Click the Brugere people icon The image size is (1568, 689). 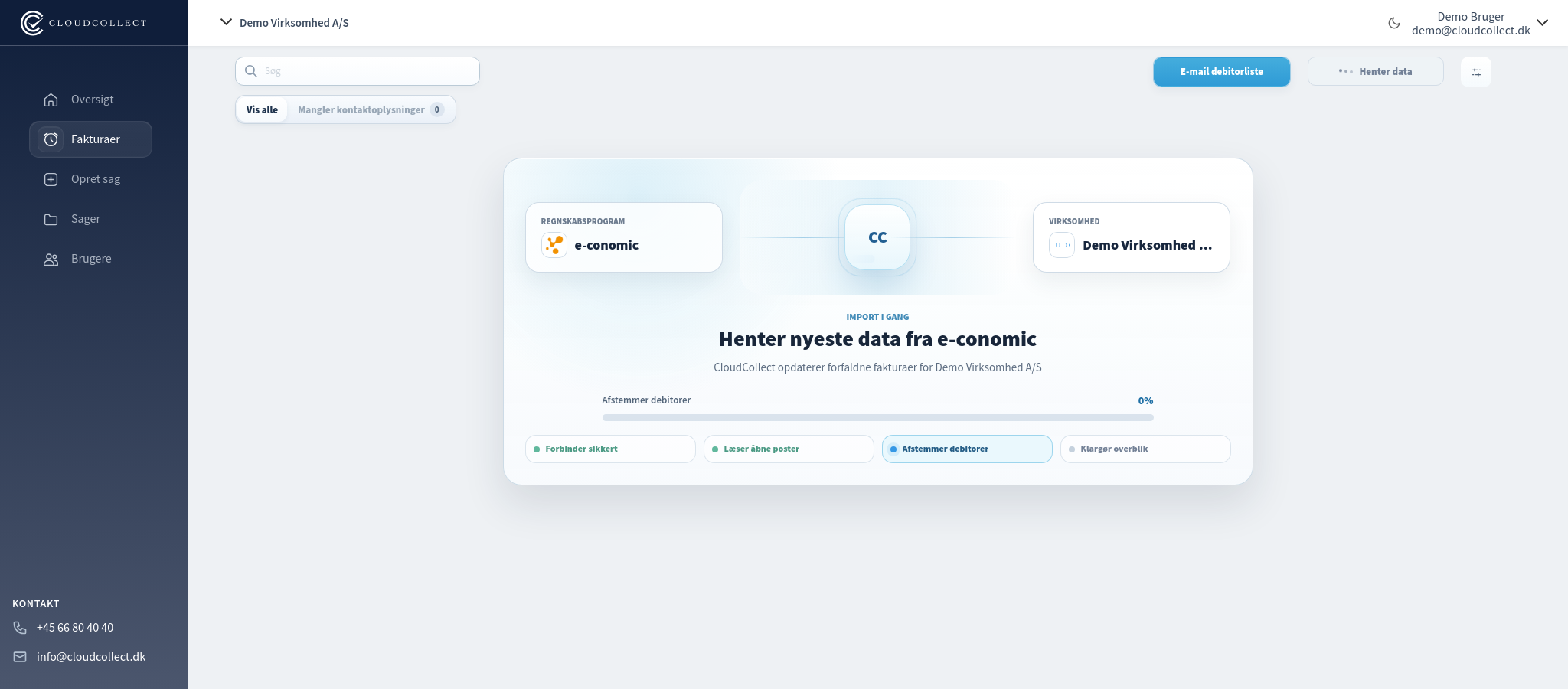(51, 259)
